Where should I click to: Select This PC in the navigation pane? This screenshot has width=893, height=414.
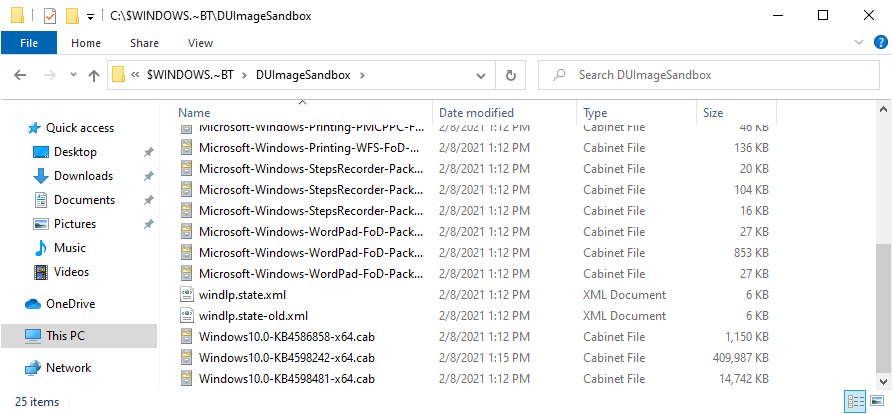click(x=79, y=335)
